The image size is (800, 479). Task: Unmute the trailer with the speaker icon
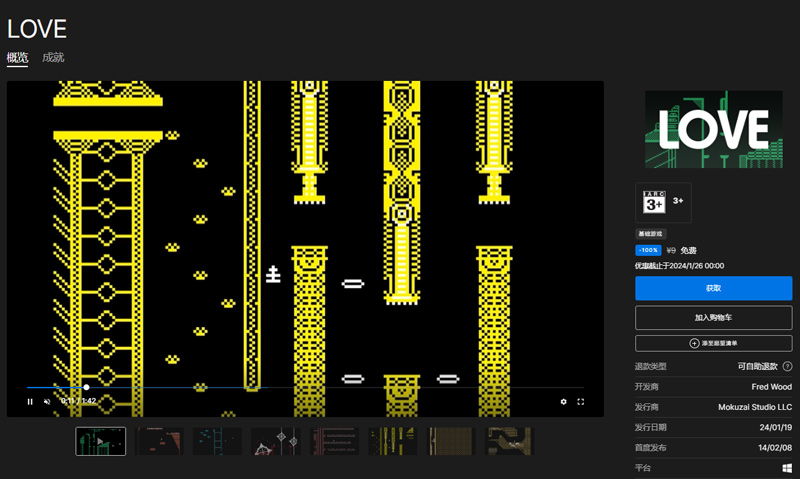pos(47,401)
